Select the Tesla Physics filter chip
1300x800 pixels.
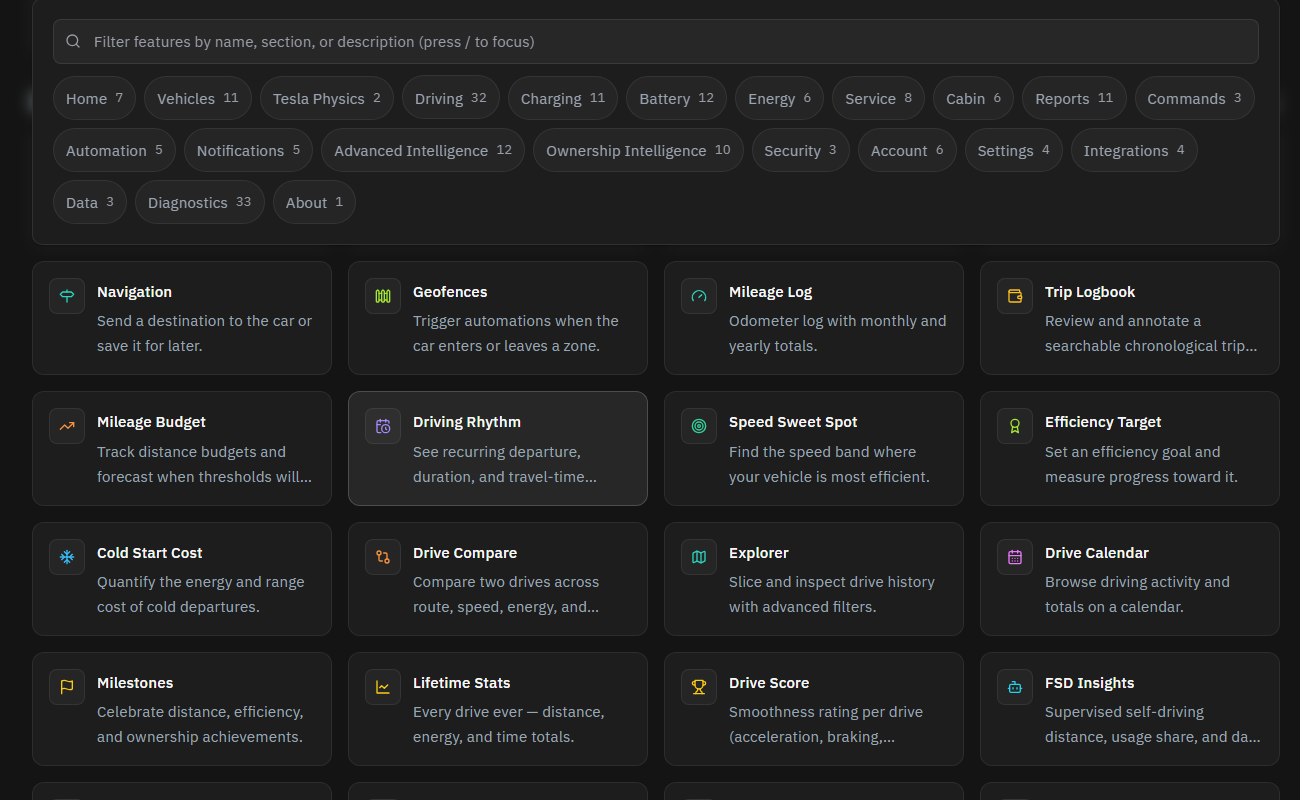pyautogui.click(x=327, y=98)
